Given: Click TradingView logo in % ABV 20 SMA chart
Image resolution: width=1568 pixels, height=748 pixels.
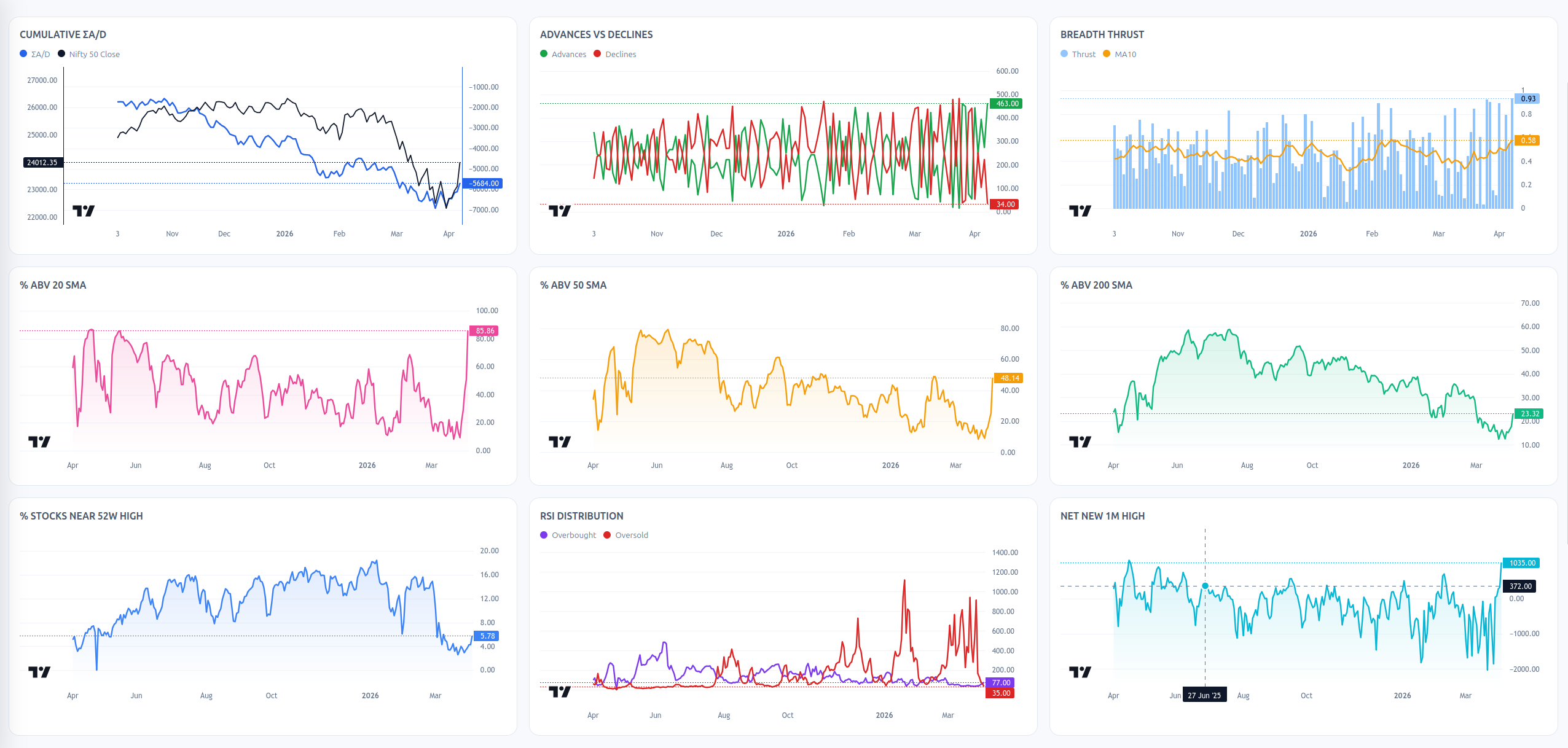Looking at the screenshot, I should pos(39,442).
